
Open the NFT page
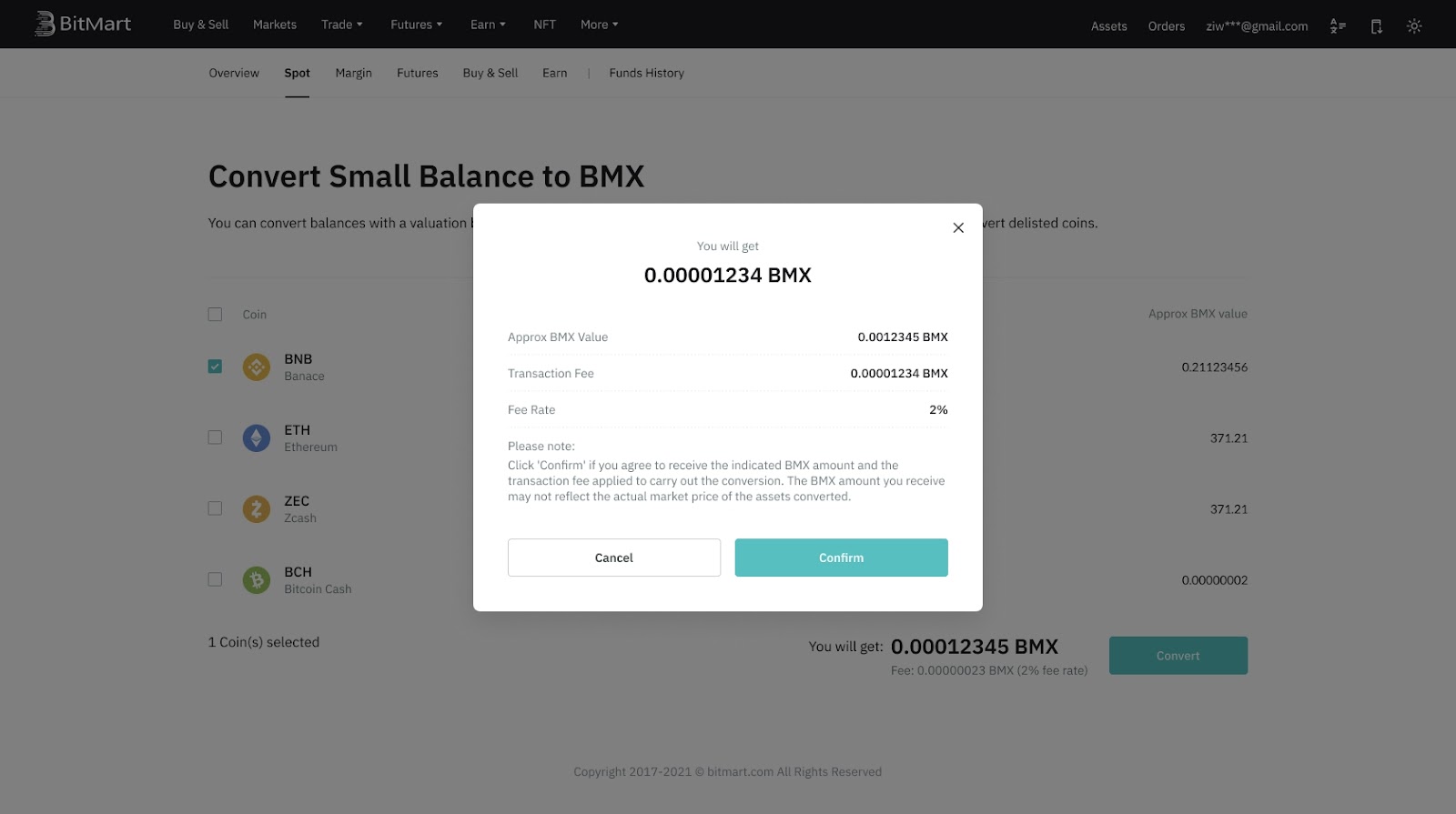tap(544, 25)
